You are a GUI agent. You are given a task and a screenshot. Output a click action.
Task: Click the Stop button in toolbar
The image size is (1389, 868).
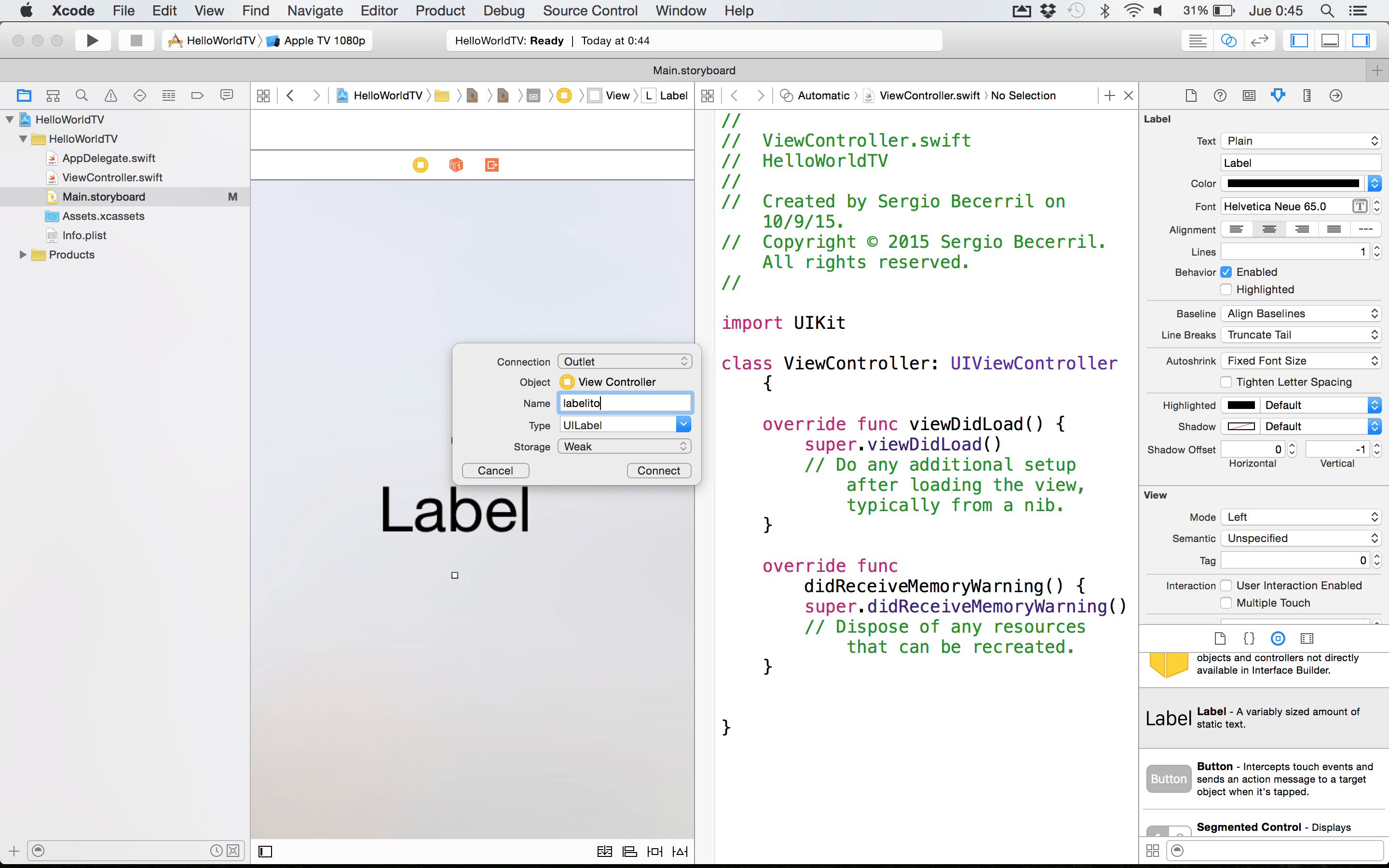136,40
